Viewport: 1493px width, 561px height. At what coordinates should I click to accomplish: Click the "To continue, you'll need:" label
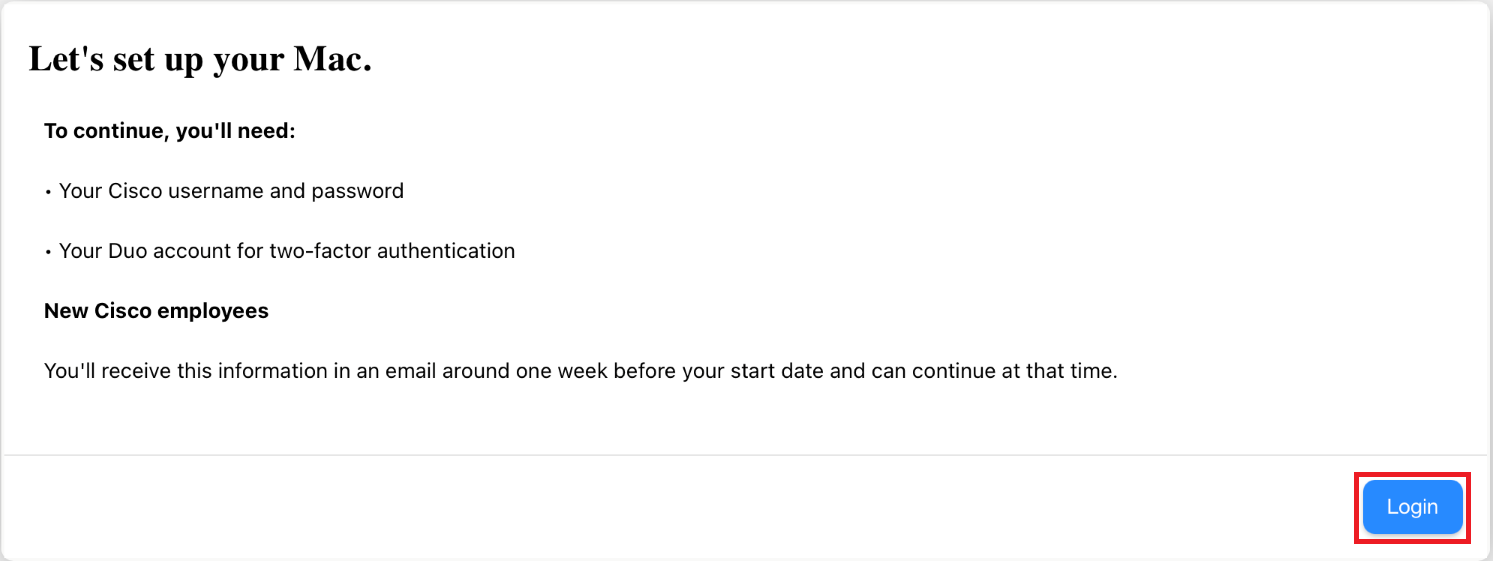pyautogui.click(x=170, y=131)
